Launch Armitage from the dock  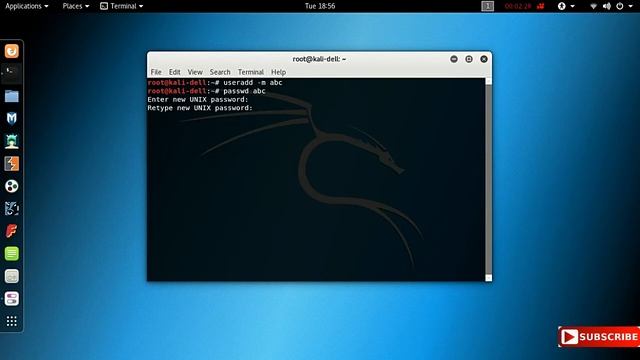coord(11,141)
